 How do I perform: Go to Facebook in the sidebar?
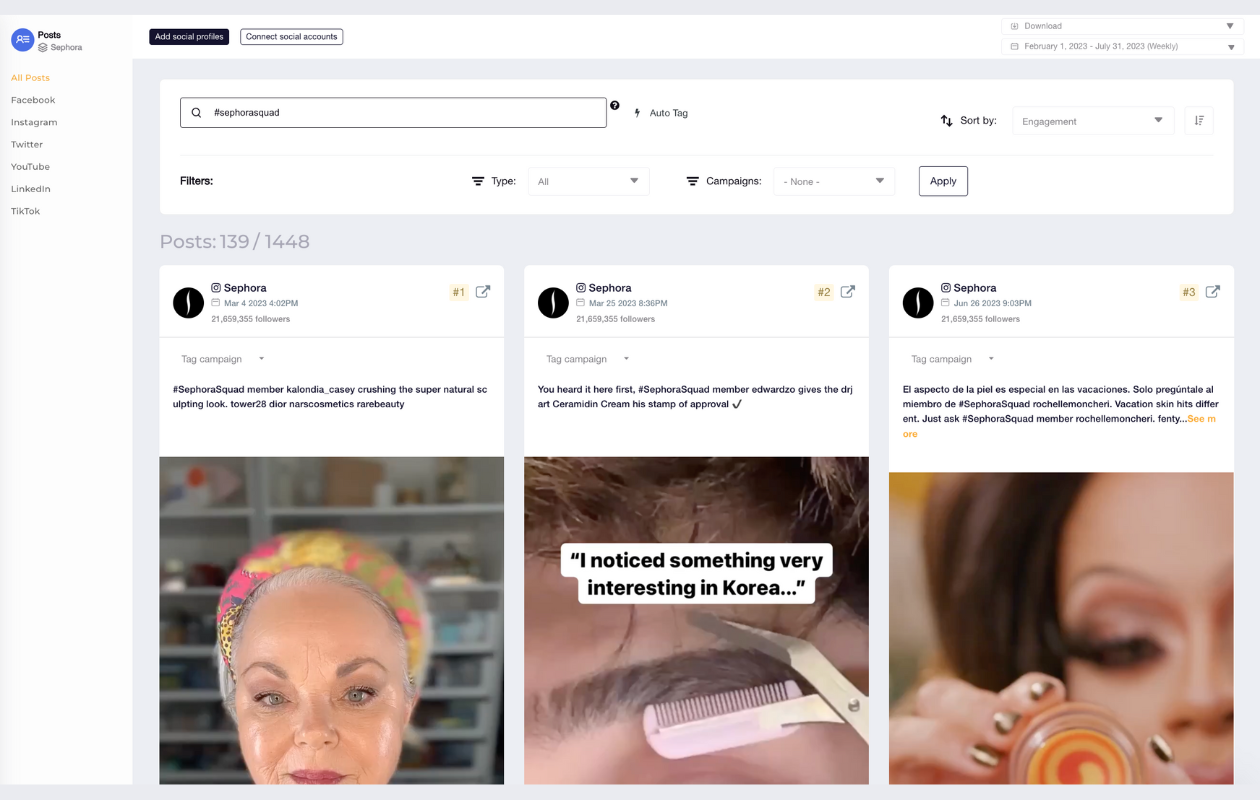click(x=33, y=100)
